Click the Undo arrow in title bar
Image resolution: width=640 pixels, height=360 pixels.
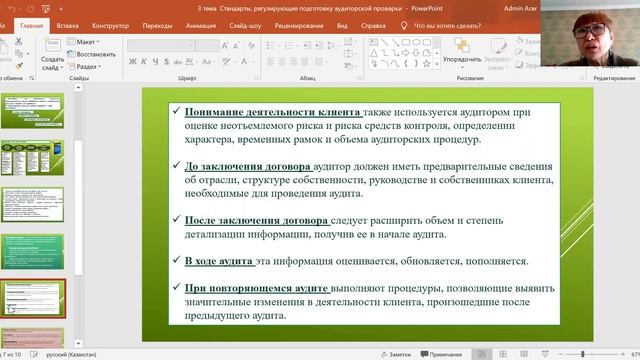coord(12,9)
